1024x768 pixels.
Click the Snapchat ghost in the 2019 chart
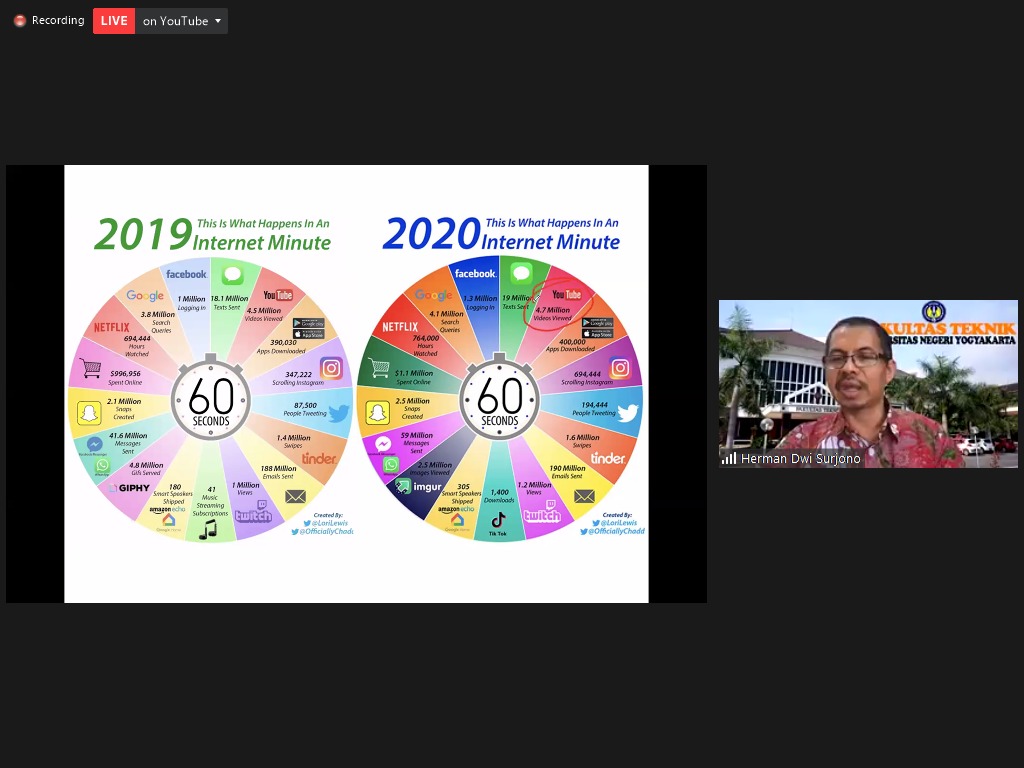coord(89,413)
